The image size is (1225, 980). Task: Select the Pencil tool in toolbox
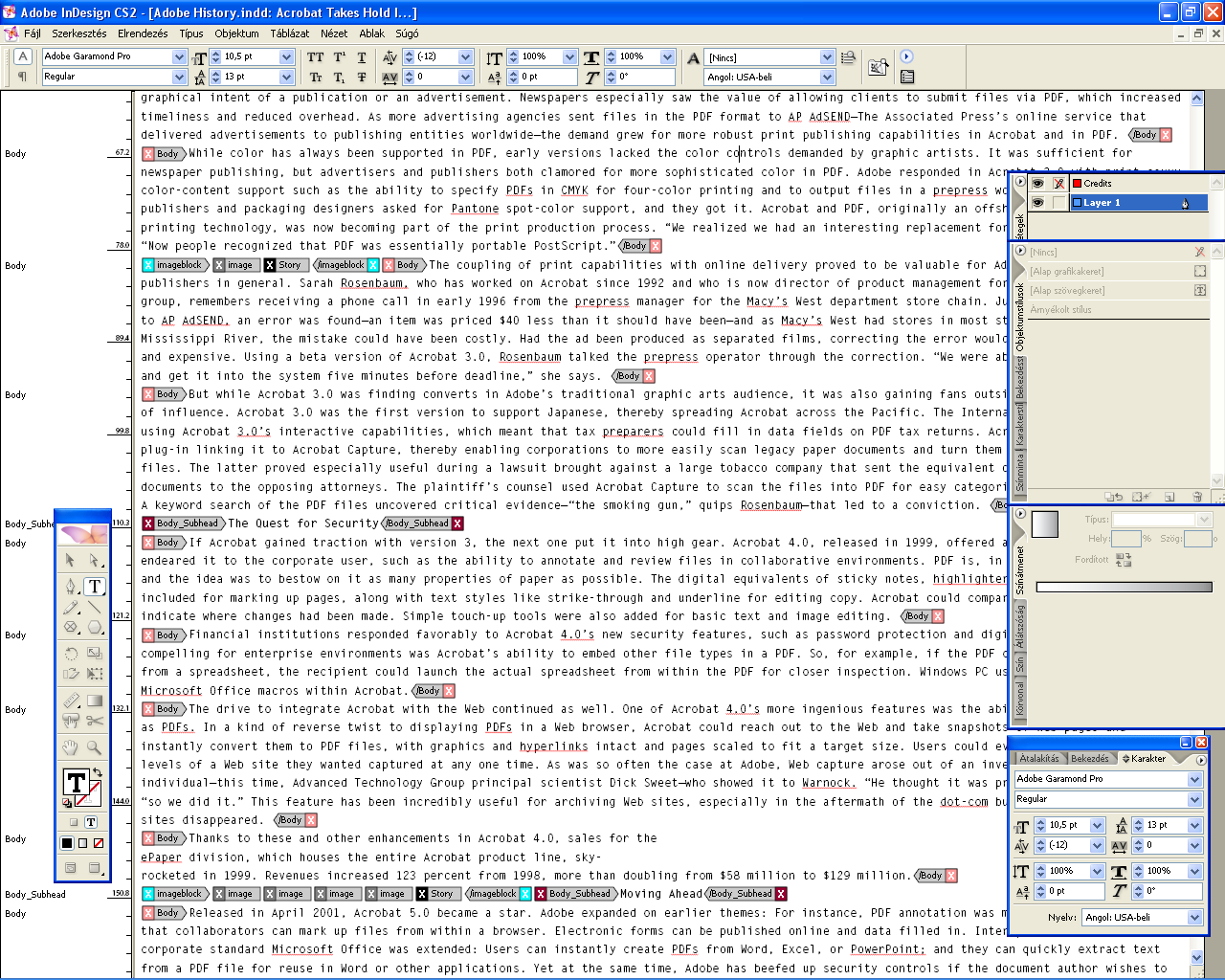(70, 607)
